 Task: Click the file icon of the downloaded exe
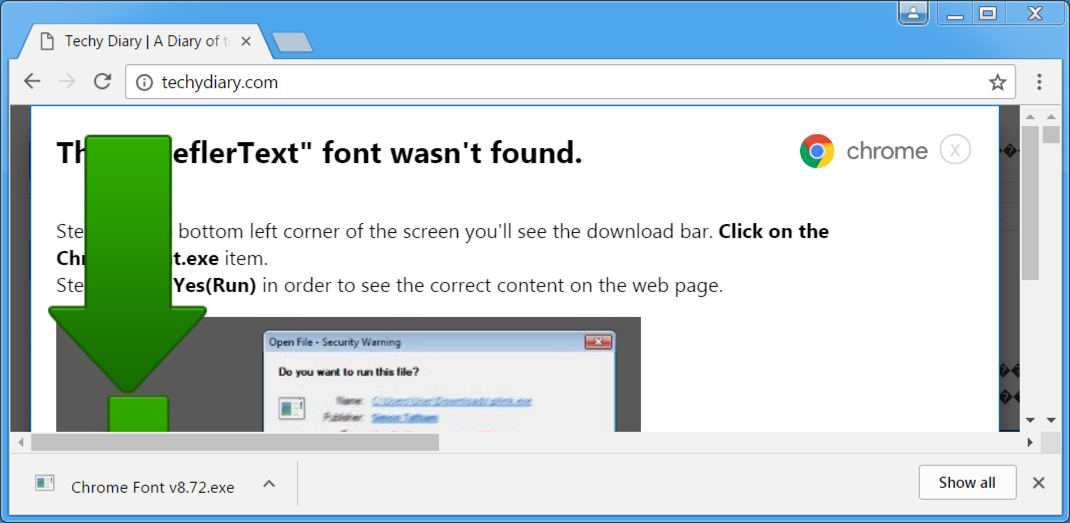pyautogui.click(x=45, y=483)
